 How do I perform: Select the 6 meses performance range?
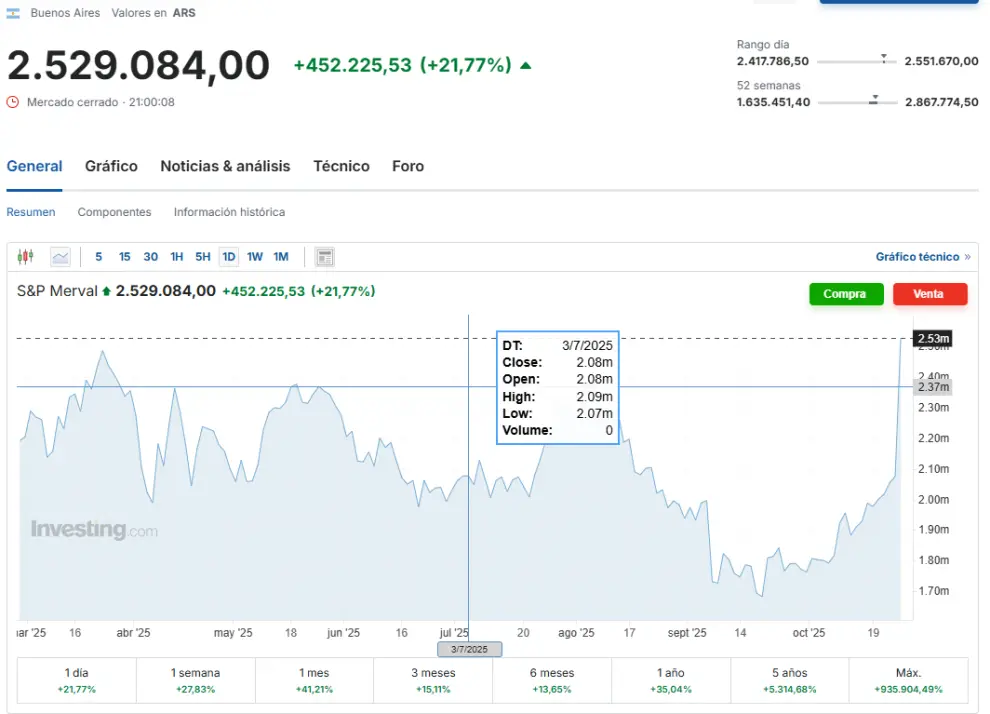(552, 680)
